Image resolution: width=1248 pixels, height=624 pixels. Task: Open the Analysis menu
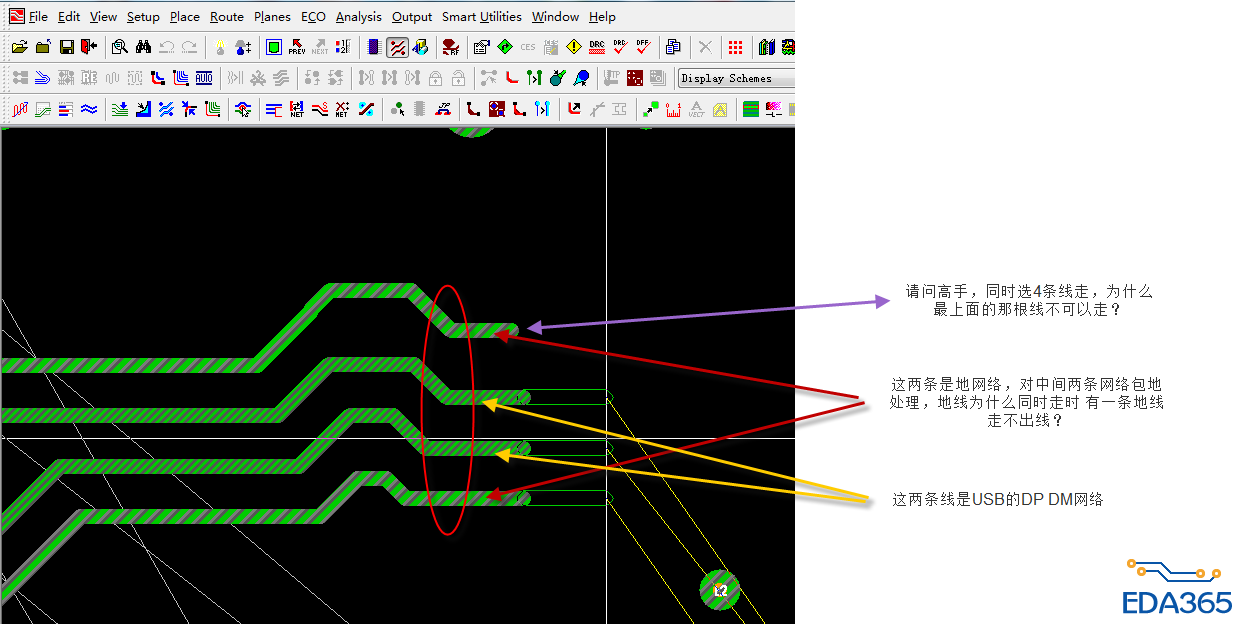pyautogui.click(x=359, y=17)
